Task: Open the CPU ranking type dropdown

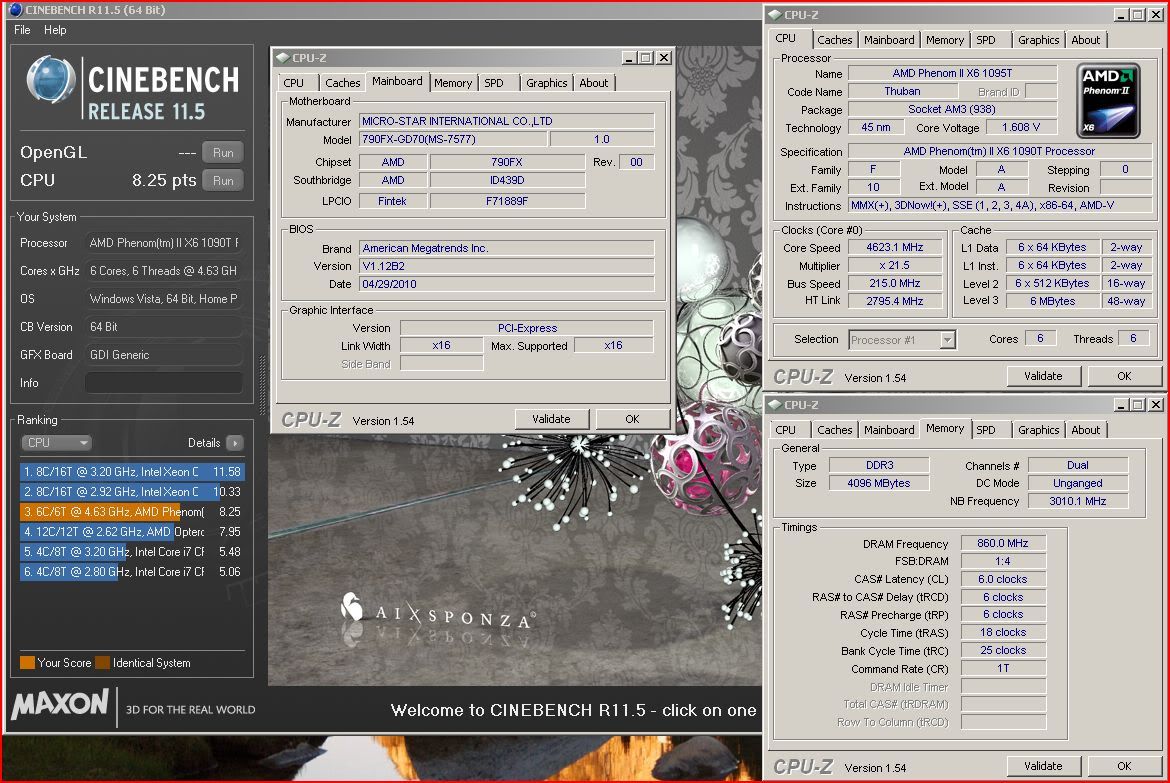Action: (x=56, y=443)
